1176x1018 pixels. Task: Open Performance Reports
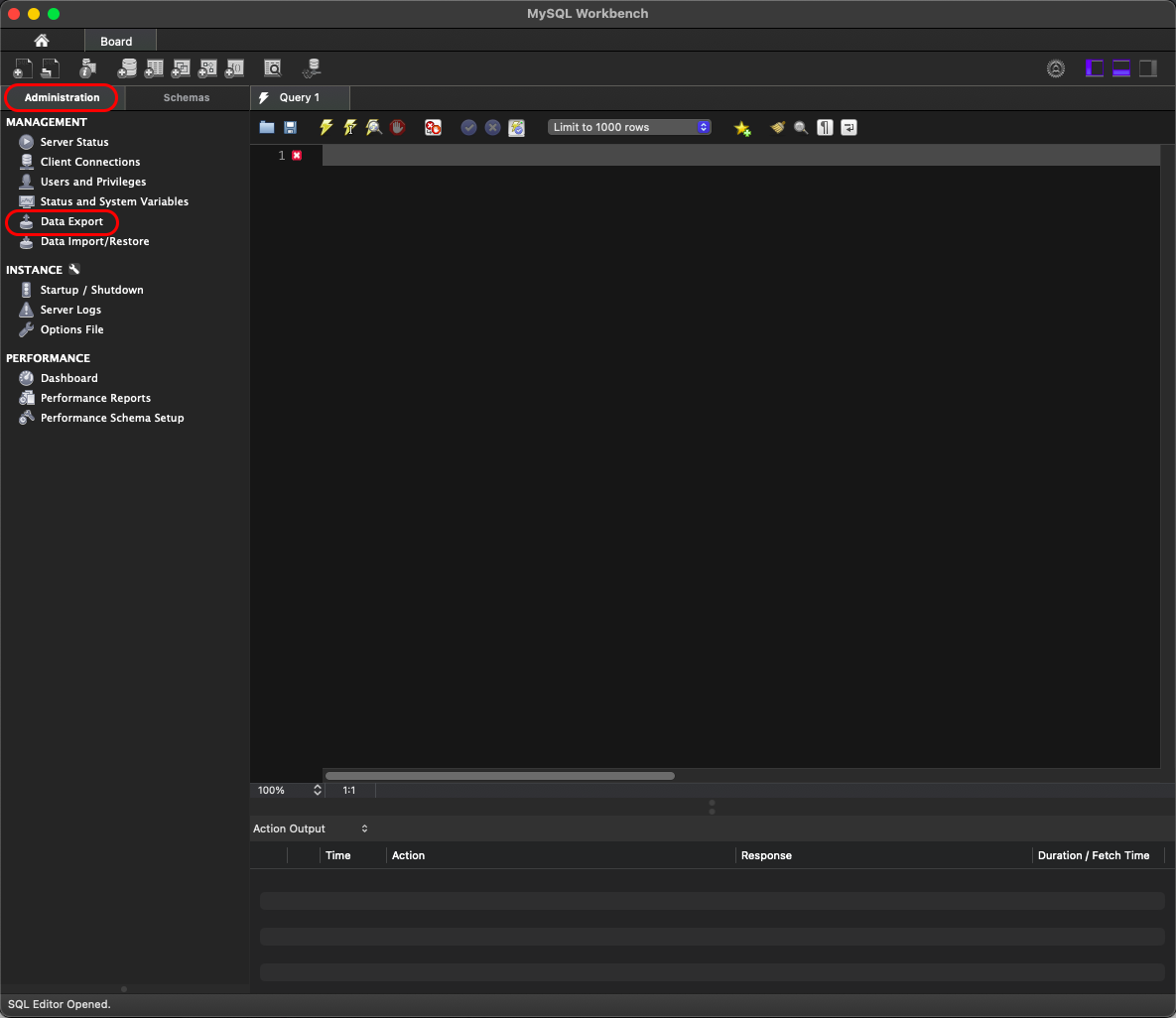(95, 398)
